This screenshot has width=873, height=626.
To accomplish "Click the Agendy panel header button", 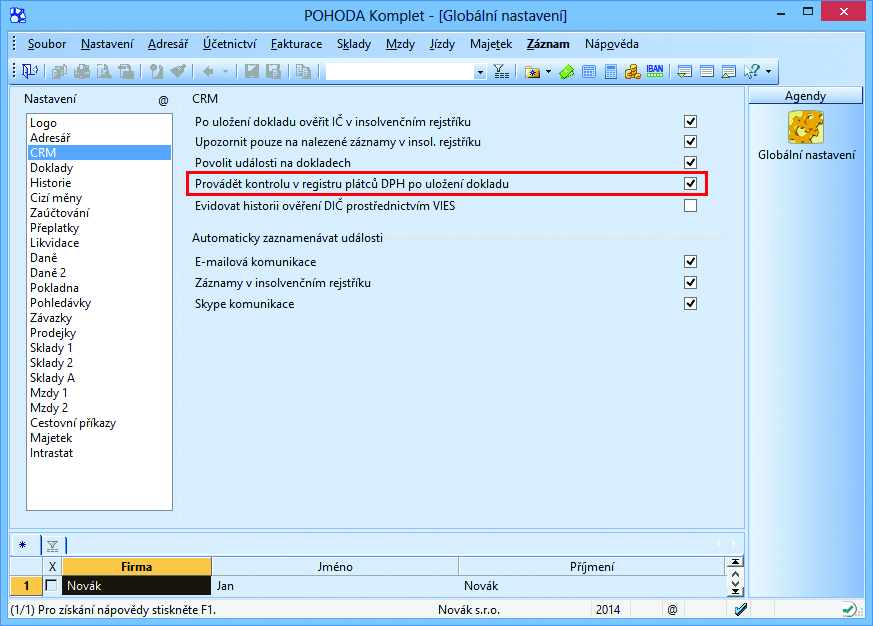I will click(x=805, y=96).
